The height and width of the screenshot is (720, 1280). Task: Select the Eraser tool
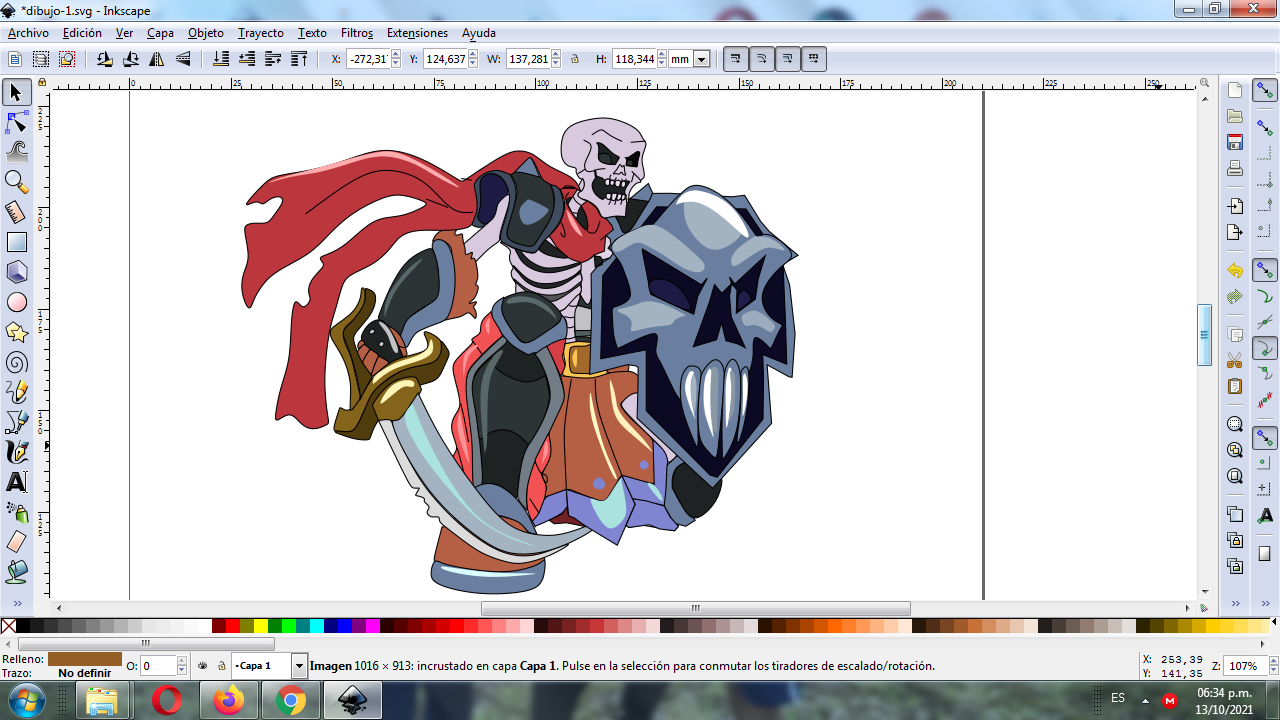tap(16, 542)
